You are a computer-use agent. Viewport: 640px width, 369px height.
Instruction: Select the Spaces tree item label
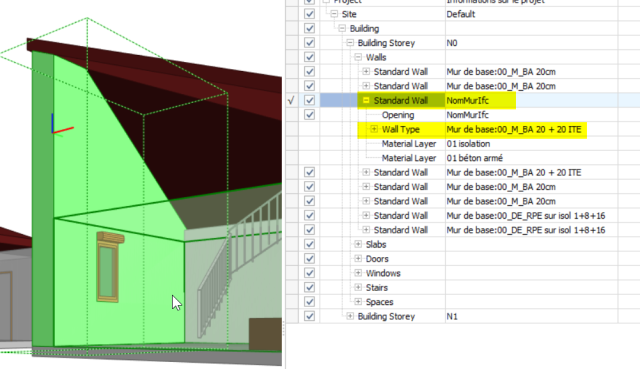click(379, 302)
